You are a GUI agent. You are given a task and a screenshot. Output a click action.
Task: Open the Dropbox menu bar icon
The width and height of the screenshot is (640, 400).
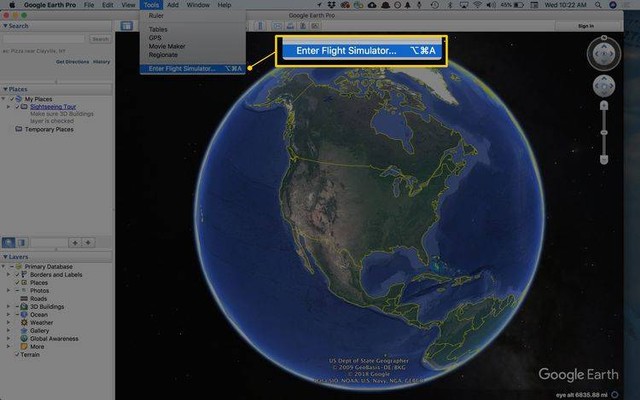coord(332,5)
